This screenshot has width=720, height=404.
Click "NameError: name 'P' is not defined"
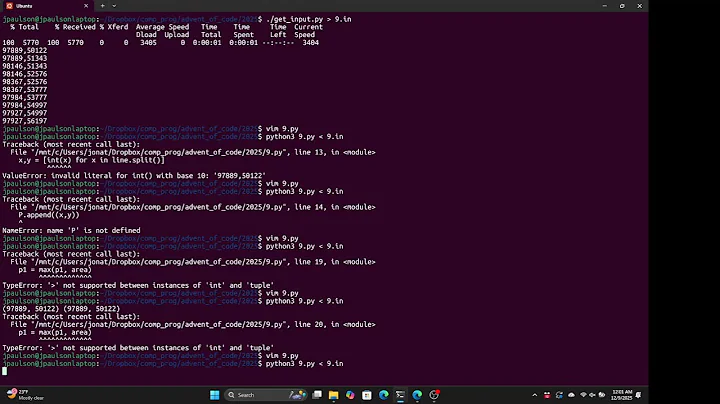pos(71,230)
